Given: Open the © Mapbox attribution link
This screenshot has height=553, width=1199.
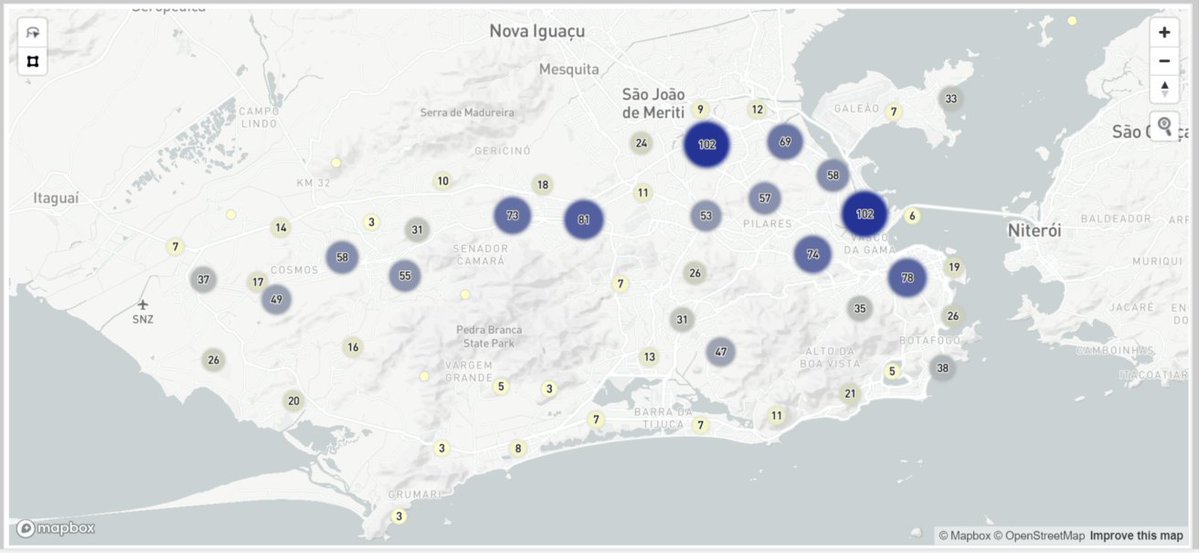Looking at the screenshot, I should [963, 535].
